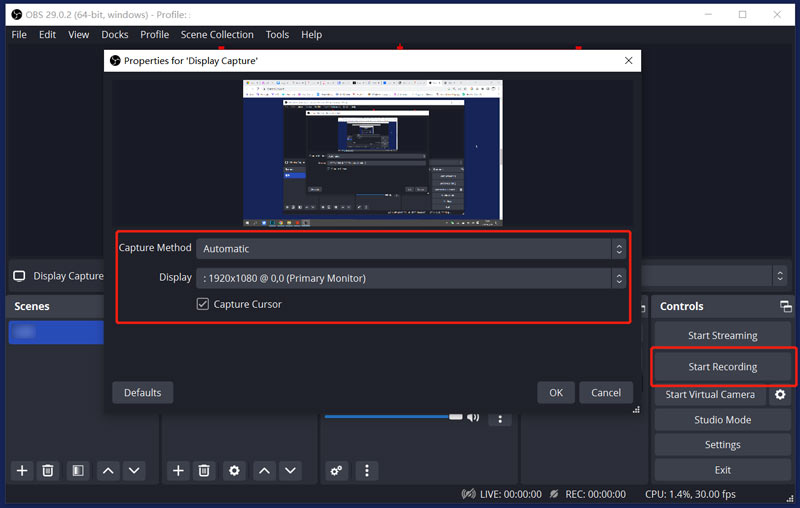
Task: Open the dropdown arrows beside Display Capture toolbar
Action: point(780,276)
